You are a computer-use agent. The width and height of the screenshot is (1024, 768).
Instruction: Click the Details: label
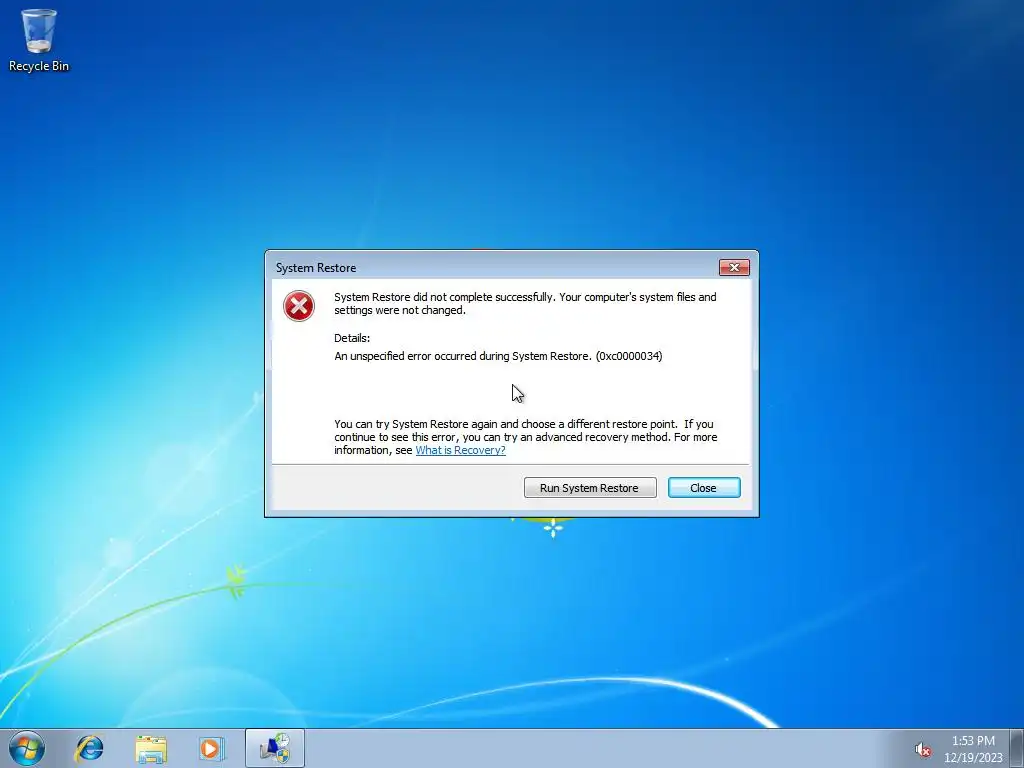(x=352, y=338)
